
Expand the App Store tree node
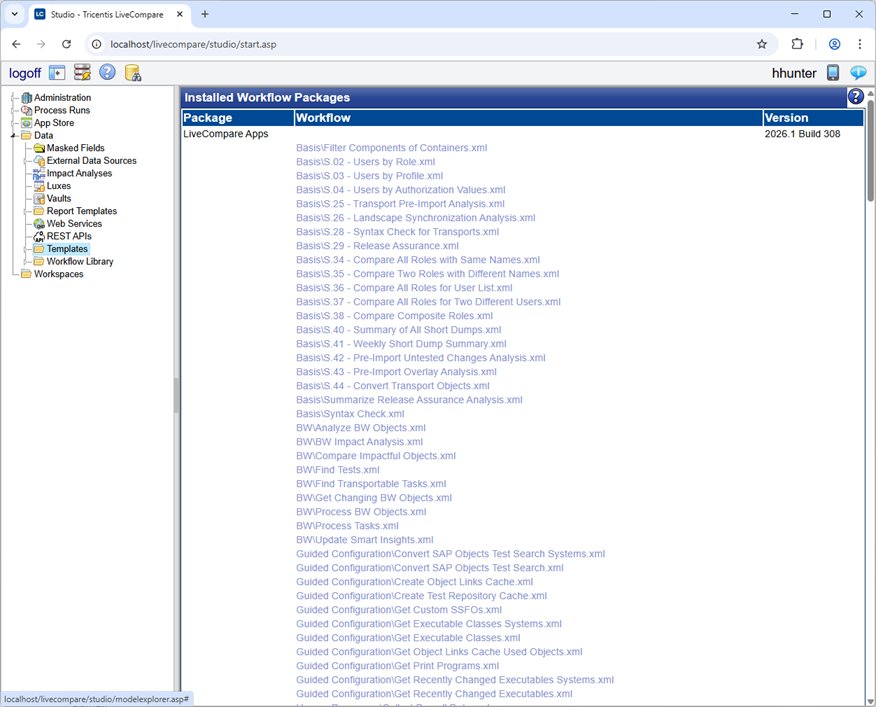click(14, 123)
